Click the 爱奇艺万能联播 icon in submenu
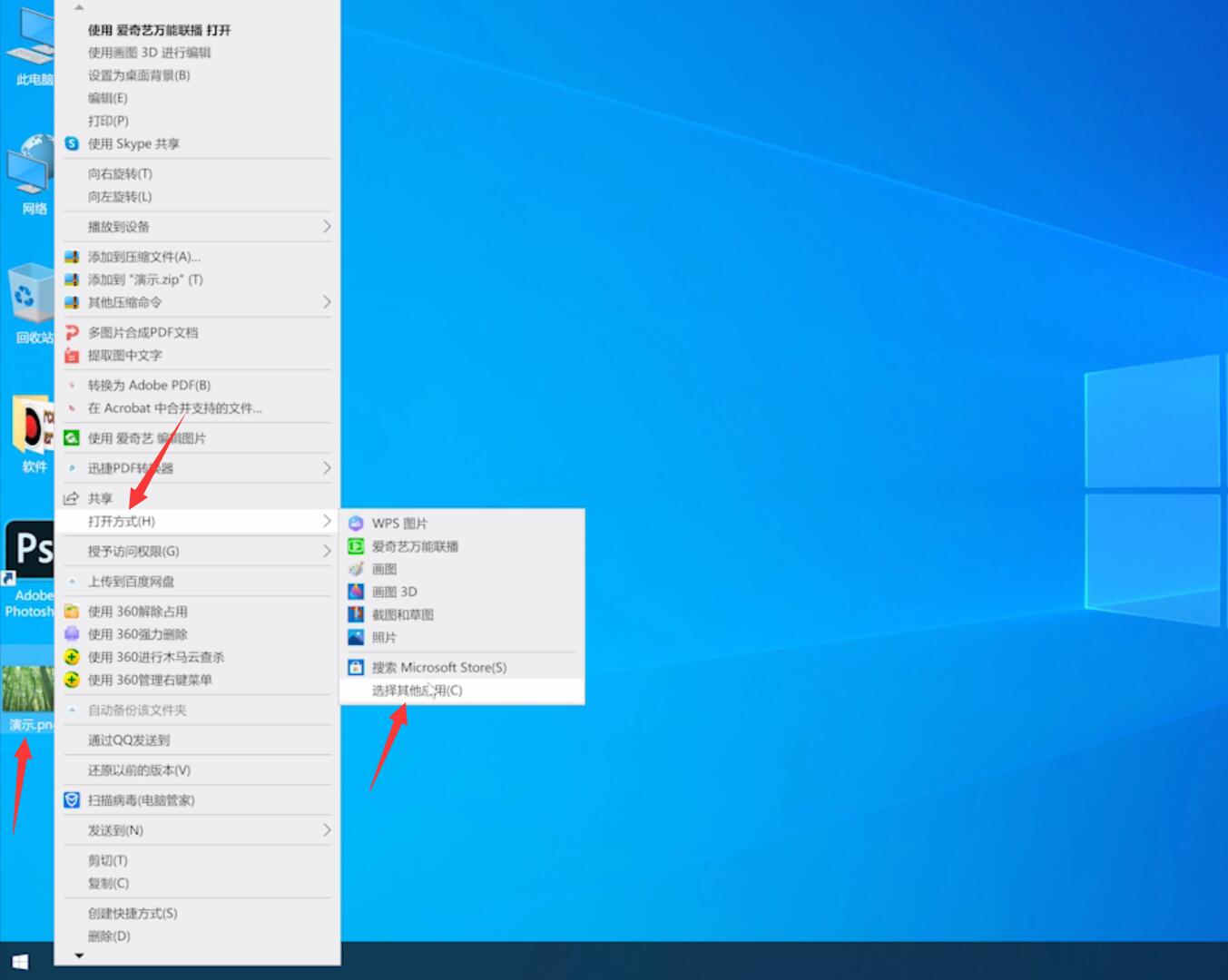 coord(356,546)
